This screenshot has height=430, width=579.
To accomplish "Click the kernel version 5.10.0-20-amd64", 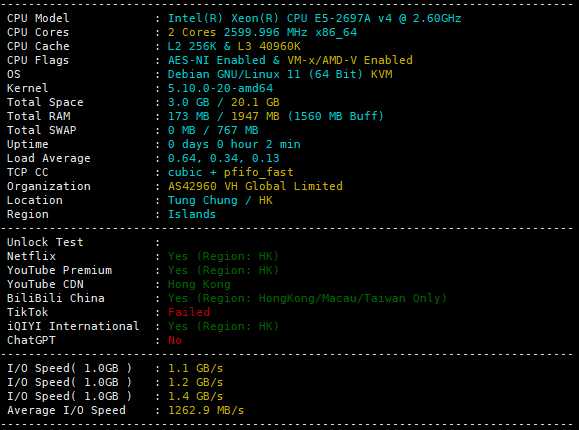I will point(220,88).
